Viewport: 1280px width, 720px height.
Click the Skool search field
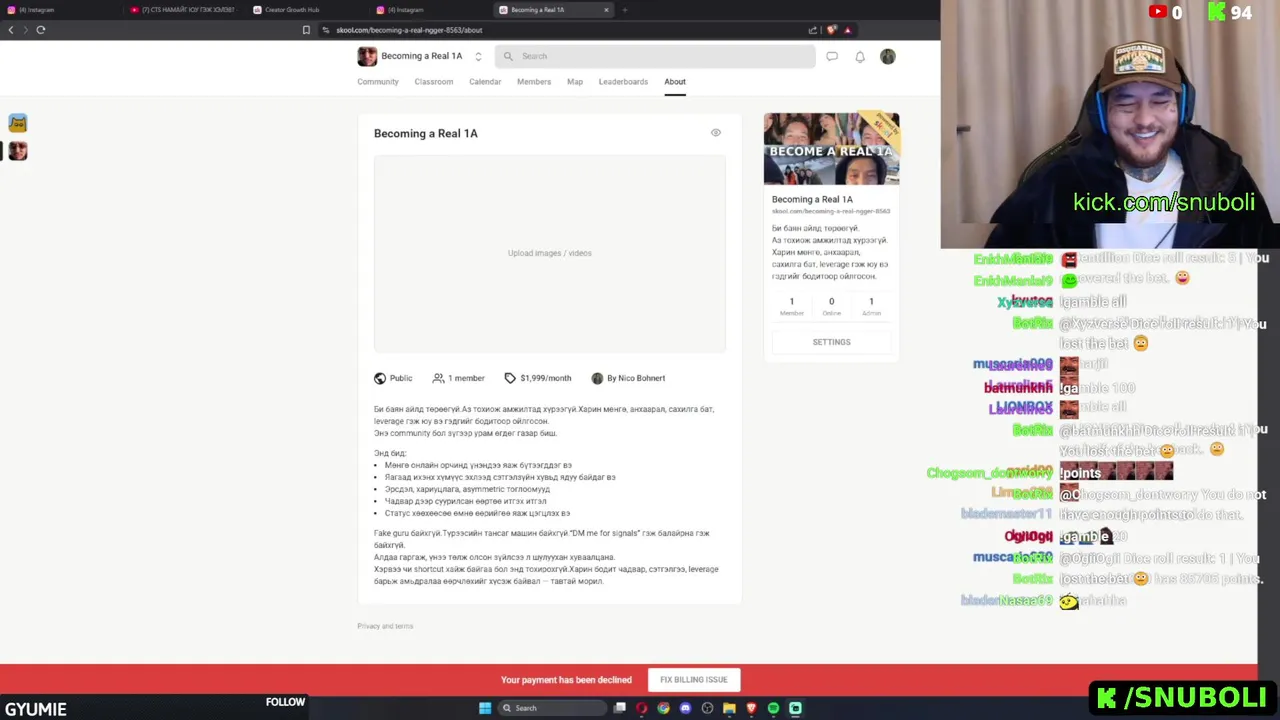coord(655,56)
